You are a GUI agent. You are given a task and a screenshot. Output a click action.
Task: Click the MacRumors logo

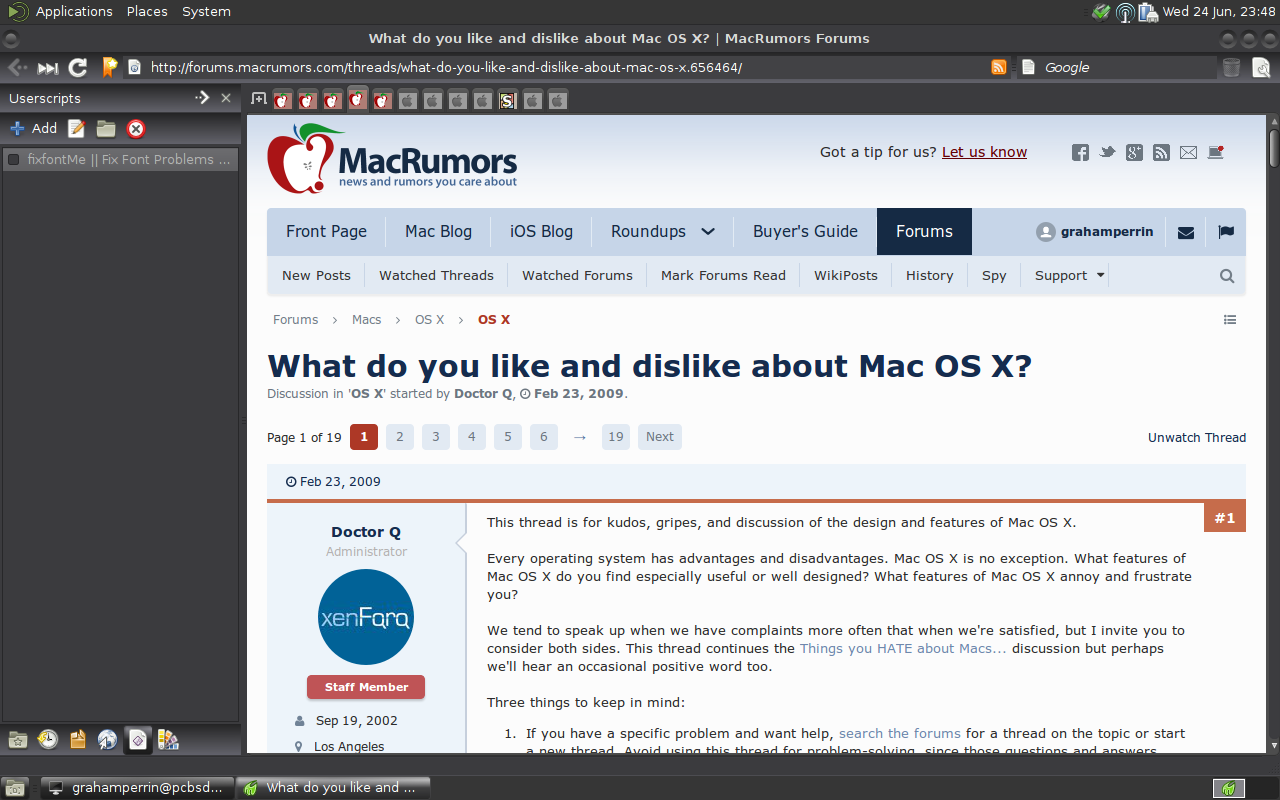[x=392, y=158]
